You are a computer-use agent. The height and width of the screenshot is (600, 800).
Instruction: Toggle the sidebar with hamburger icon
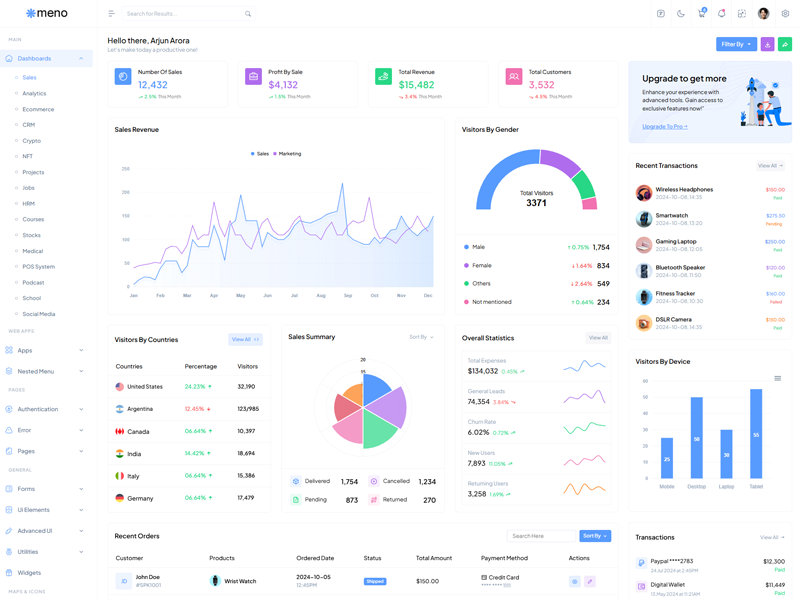pos(111,14)
